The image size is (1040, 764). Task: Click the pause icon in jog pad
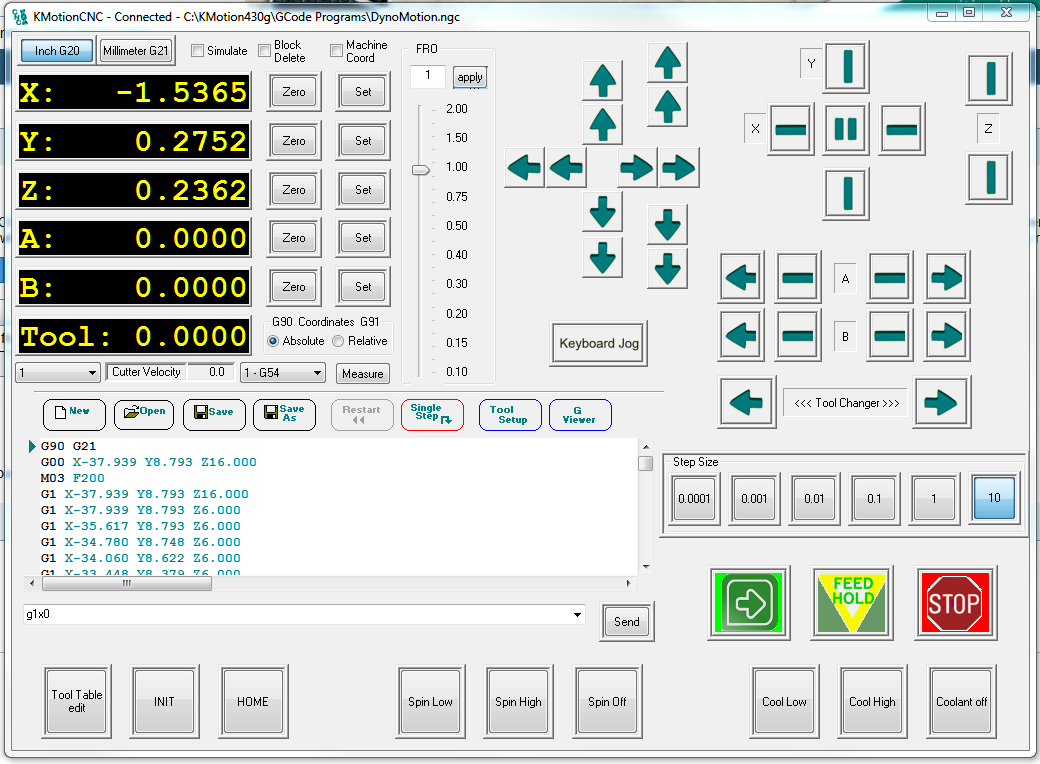(846, 129)
